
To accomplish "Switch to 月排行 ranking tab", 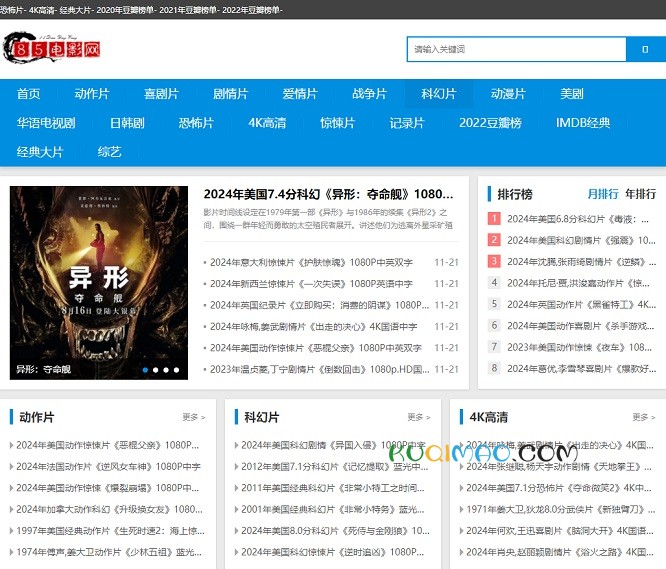I will 603,194.
